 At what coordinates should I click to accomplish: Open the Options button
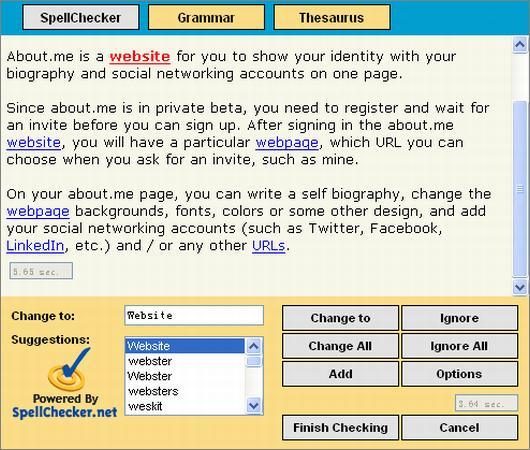pos(459,374)
